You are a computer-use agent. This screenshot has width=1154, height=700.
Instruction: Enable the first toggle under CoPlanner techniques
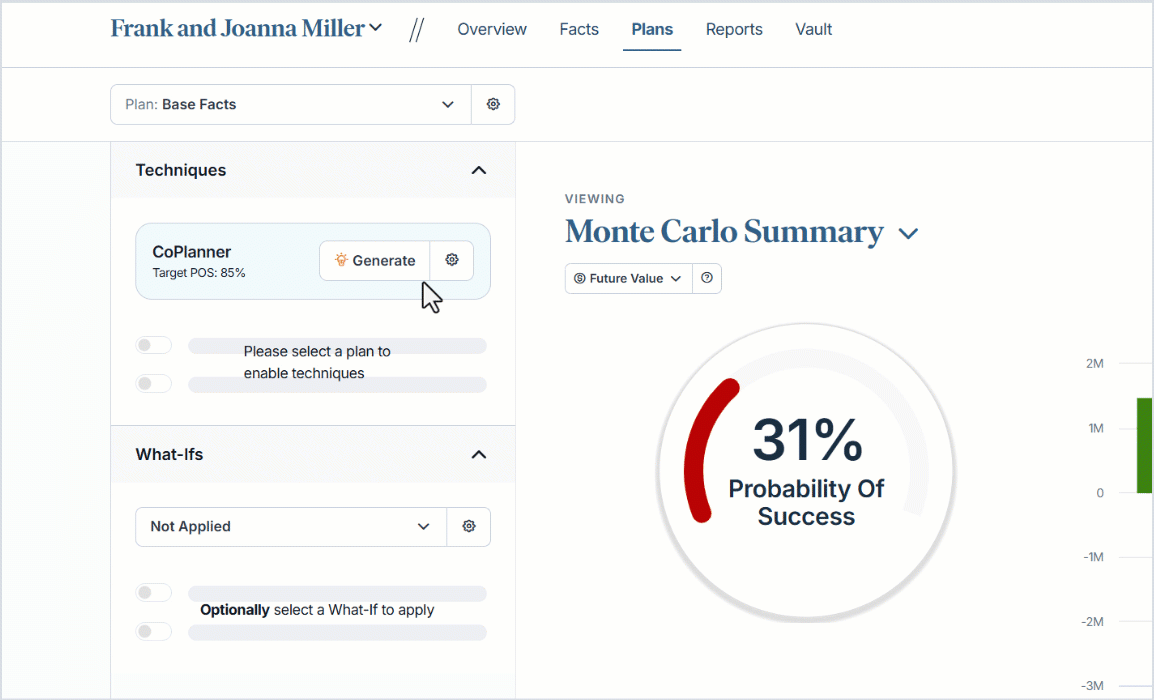tap(153, 345)
